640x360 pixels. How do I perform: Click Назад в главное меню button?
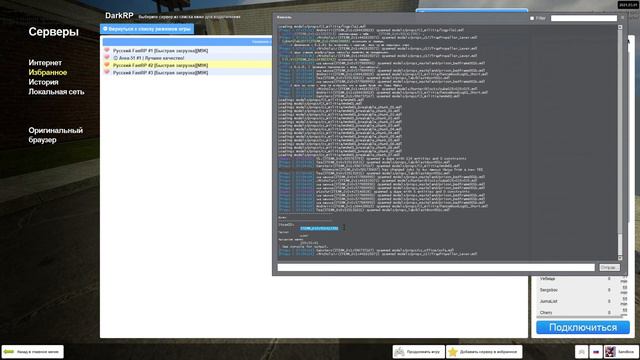click(33, 351)
